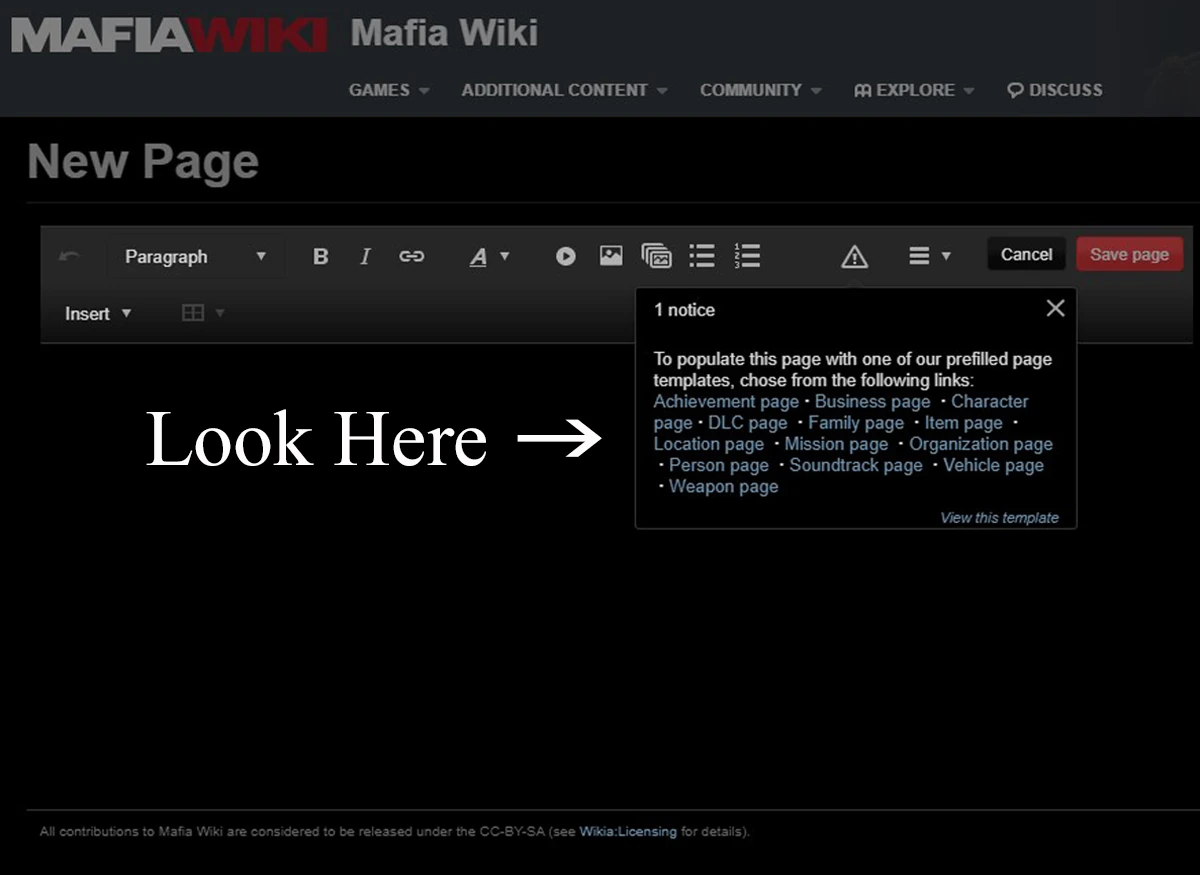1200x875 pixels.
Task: Click the Save page button
Action: [x=1129, y=254]
